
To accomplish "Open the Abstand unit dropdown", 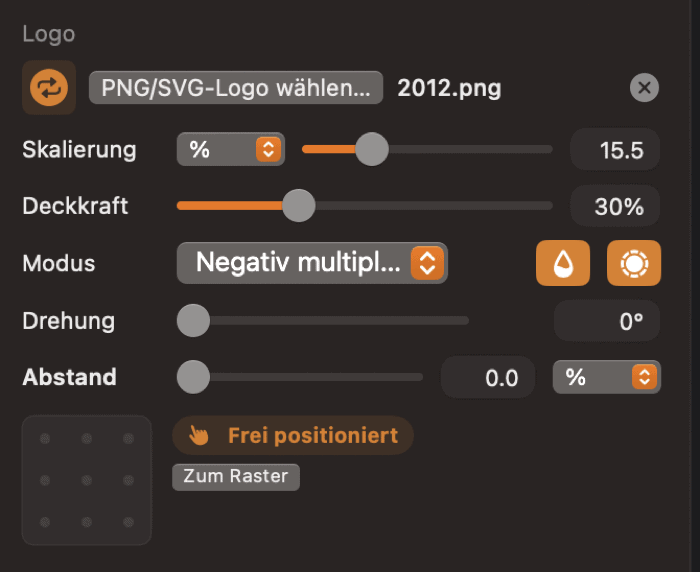I will [606, 377].
